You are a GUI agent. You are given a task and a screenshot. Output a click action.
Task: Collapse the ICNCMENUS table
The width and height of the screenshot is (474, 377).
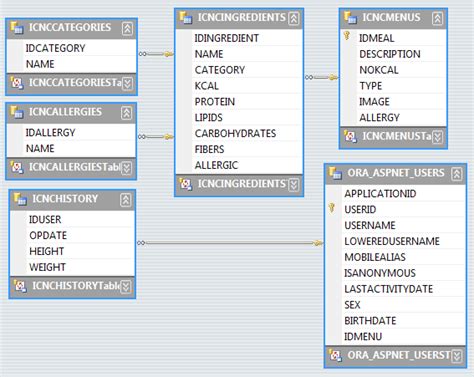[x=437, y=18]
